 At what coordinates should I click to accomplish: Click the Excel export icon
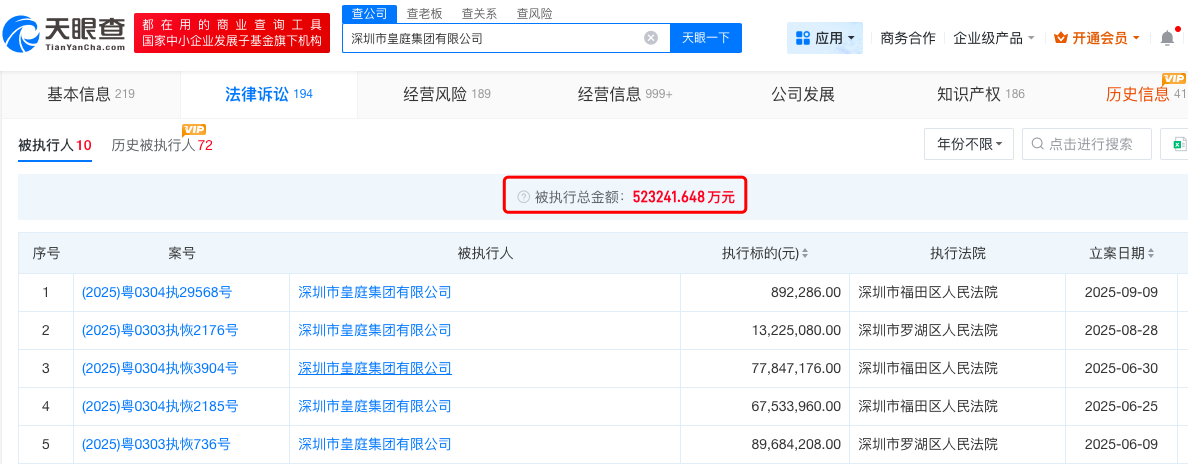pyautogui.click(x=1177, y=144)
